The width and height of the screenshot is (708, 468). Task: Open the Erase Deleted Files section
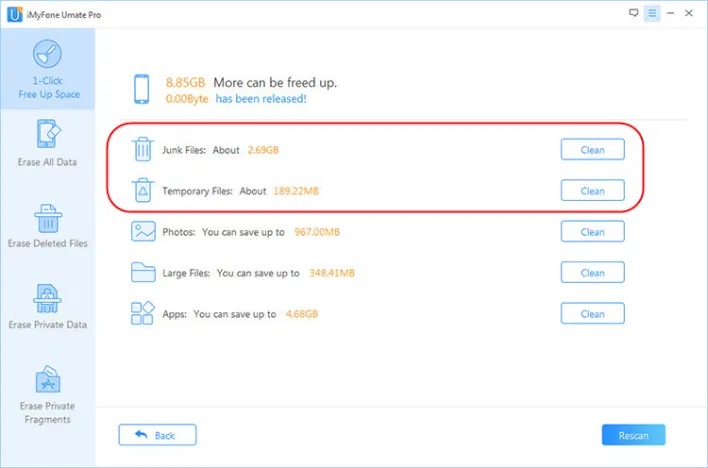47,226
